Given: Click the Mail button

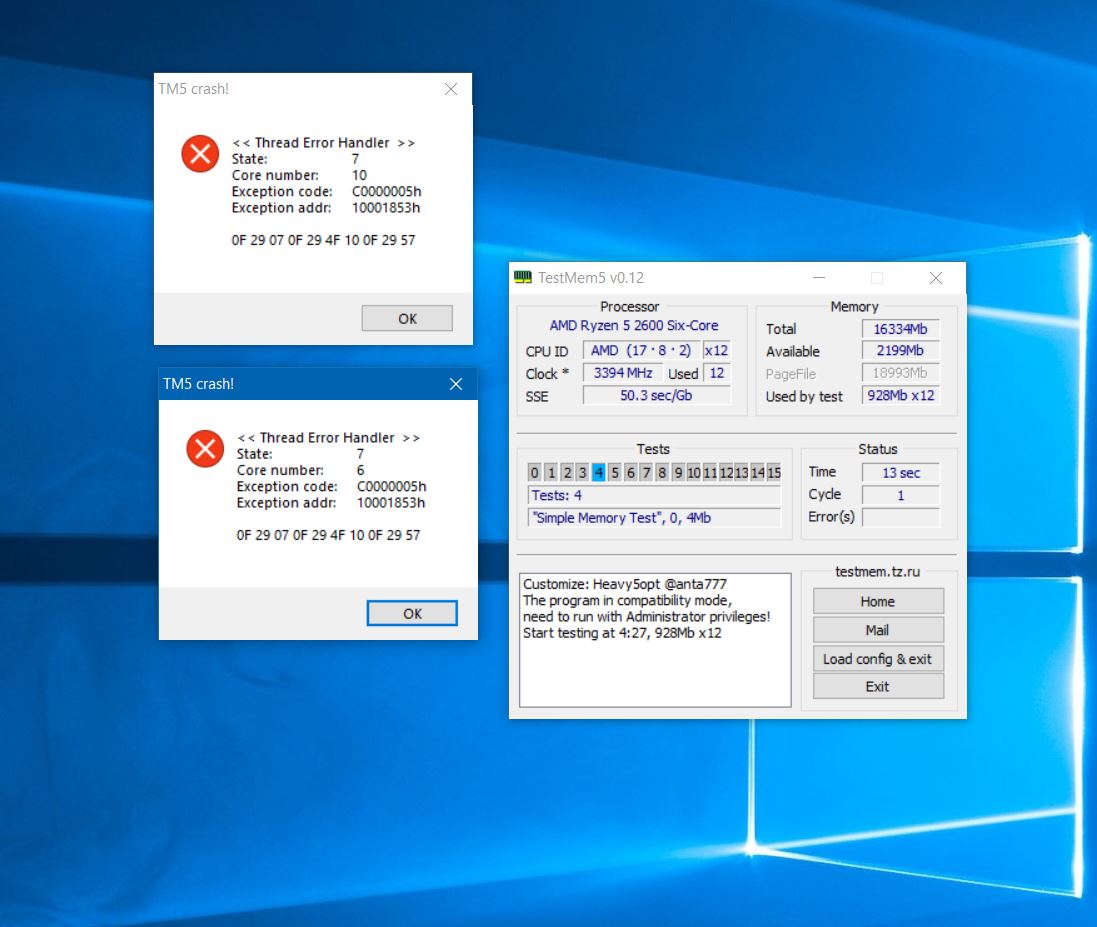Looking at the screenshot, I should tap(878, 630).
